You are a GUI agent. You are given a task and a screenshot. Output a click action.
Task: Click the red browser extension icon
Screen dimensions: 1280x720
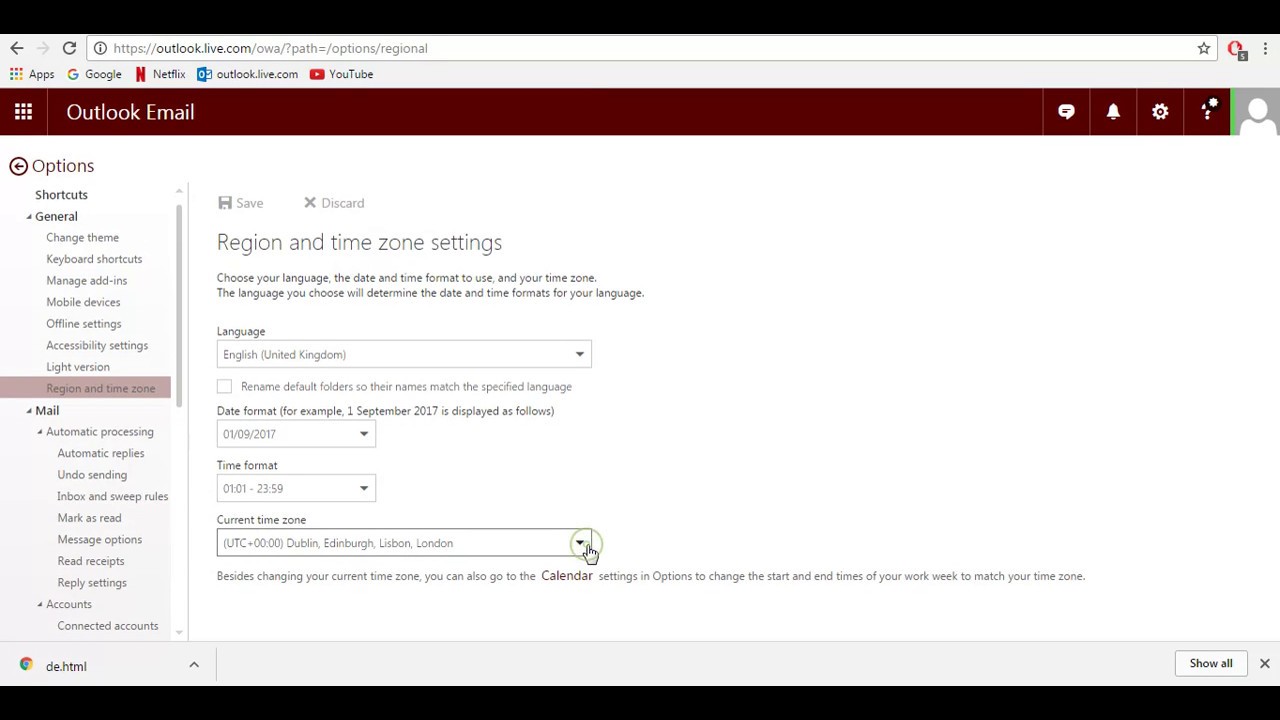1236,49
